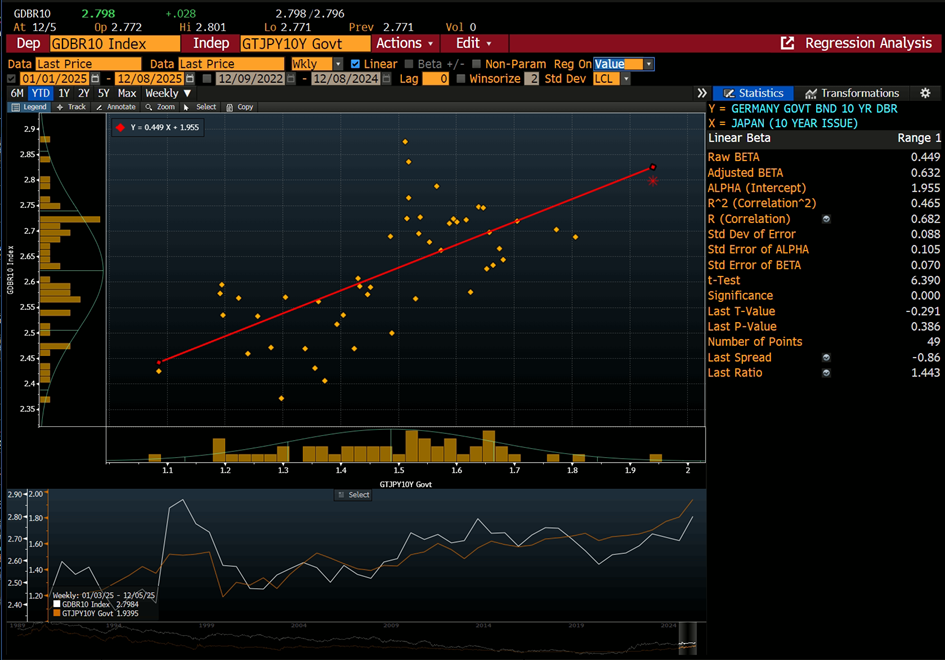The width and height of the screenshot is (945, 660).
Task: Click the Regression Analysis pop-out icon
Action: click(x=787, y=44)
